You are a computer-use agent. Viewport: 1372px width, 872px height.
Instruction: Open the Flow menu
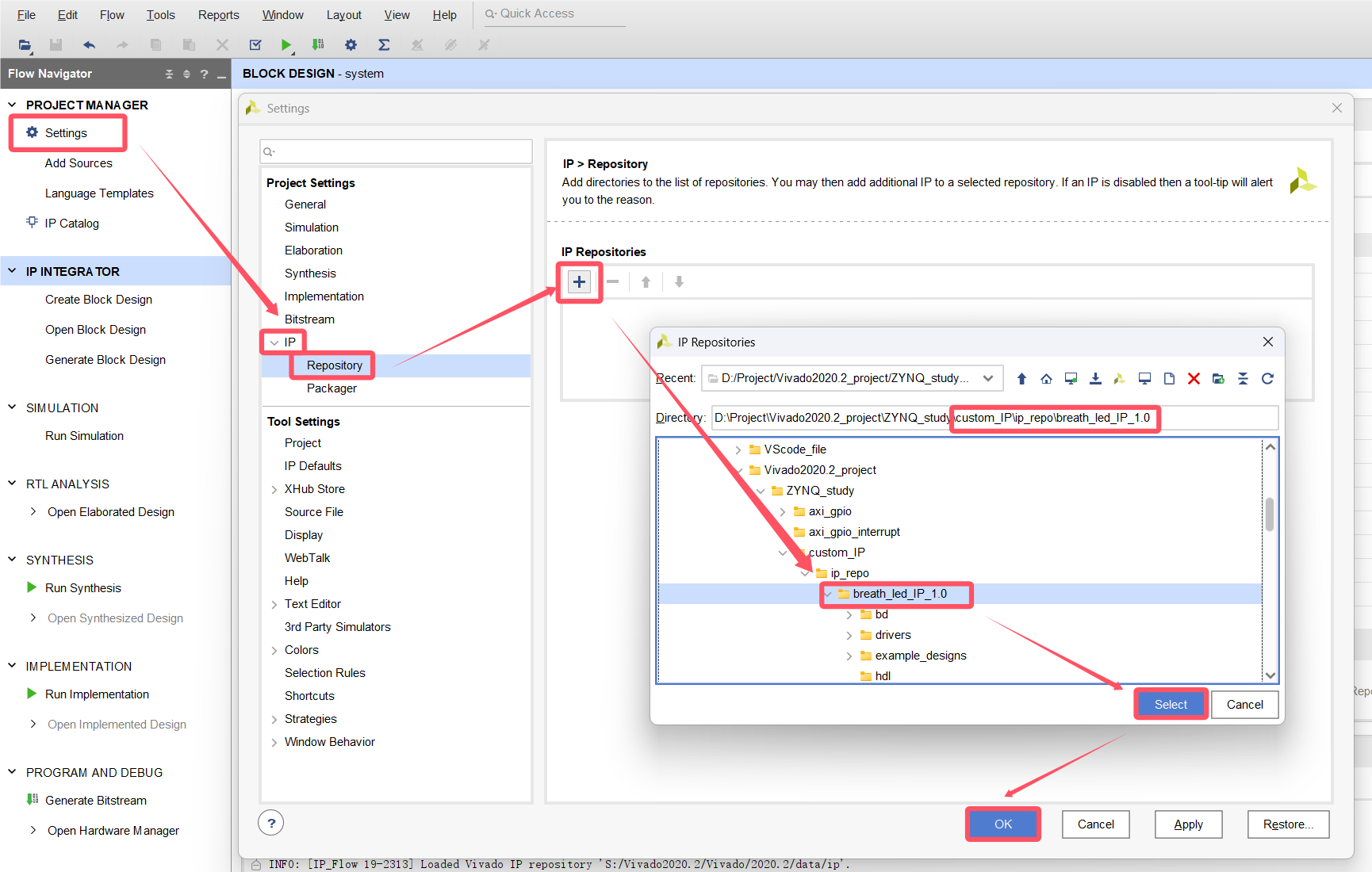point(112,15)
